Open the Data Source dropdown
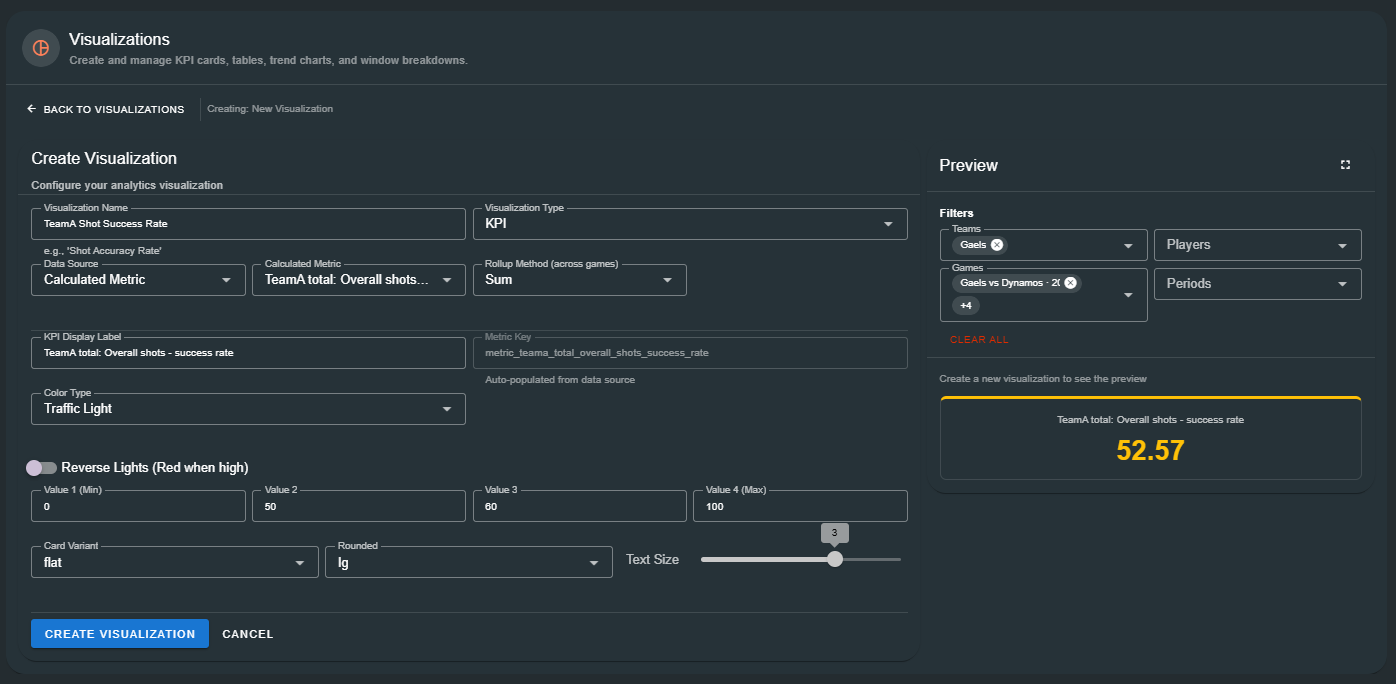 (x=138, y=280)
